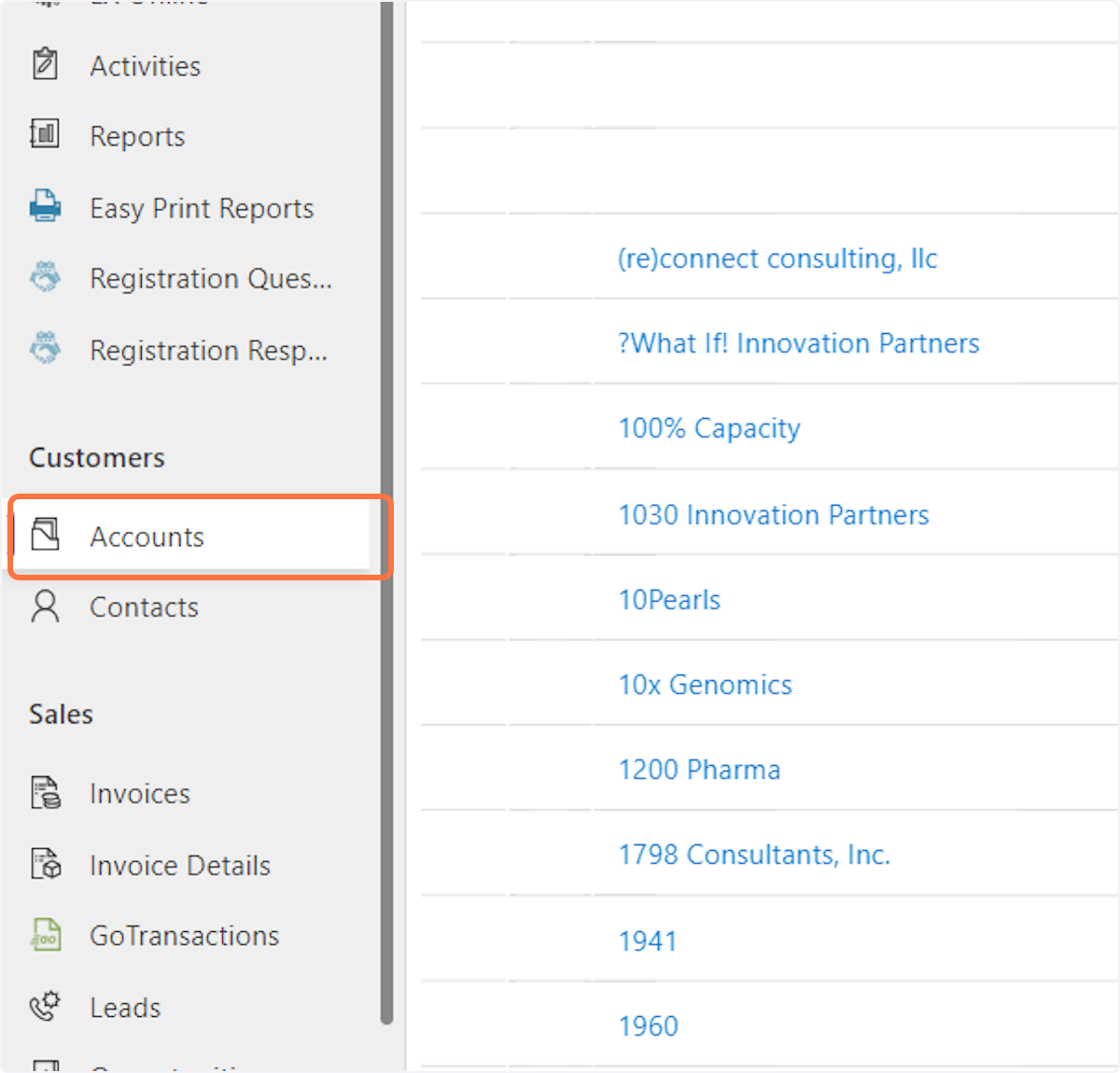
Task: Click the sidebar vertical scrollbar
Action: (x=386, y=513)
